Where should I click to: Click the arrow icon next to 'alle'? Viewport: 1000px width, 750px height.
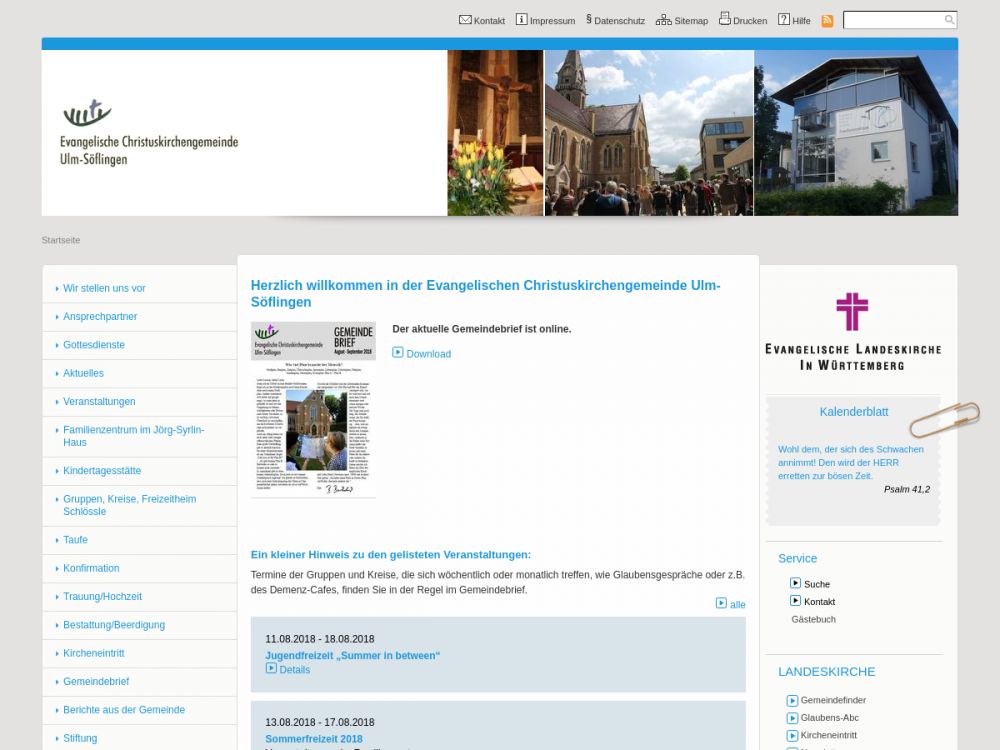721,603
